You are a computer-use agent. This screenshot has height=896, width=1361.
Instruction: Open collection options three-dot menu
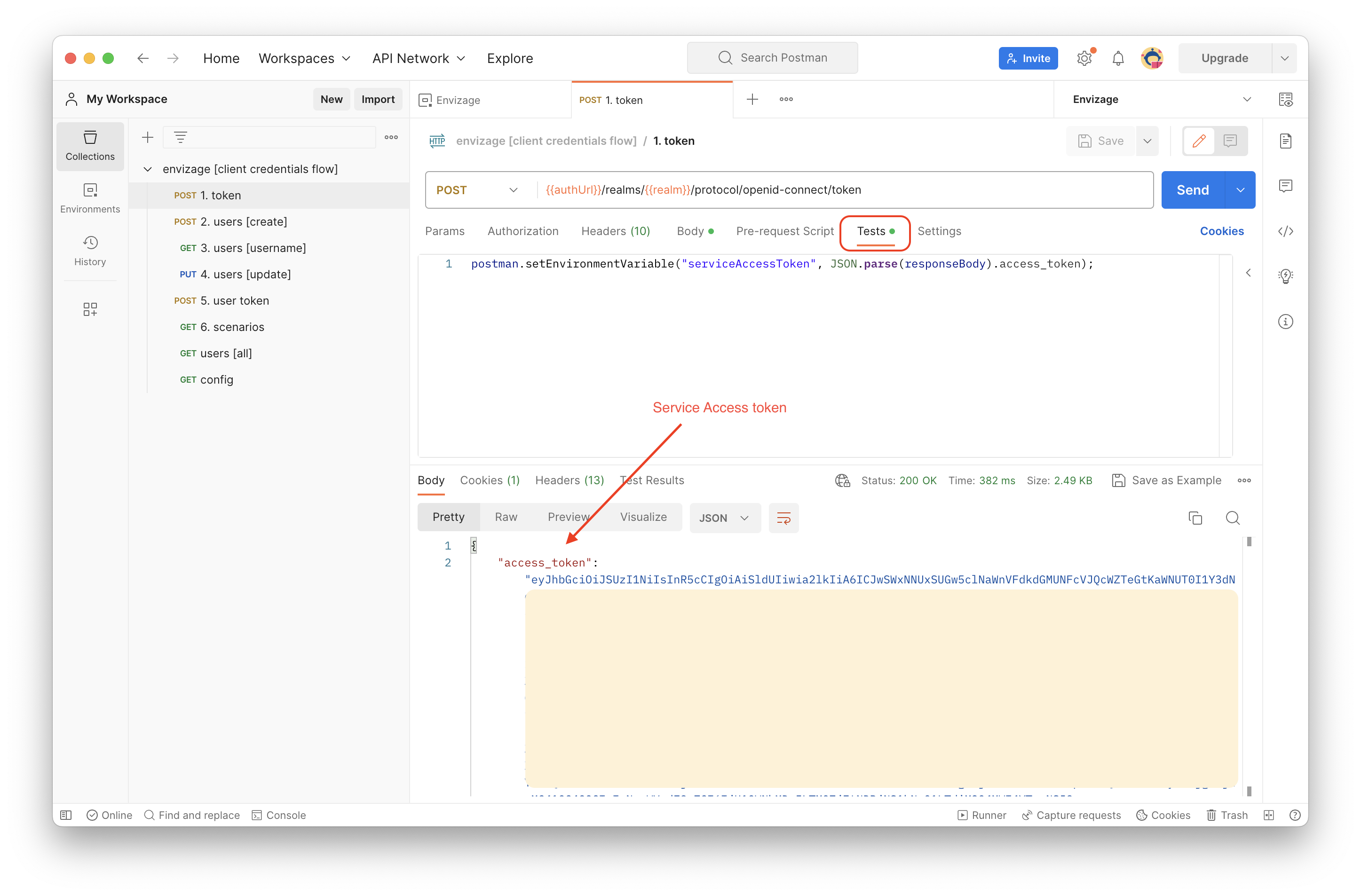pos(391,137)
